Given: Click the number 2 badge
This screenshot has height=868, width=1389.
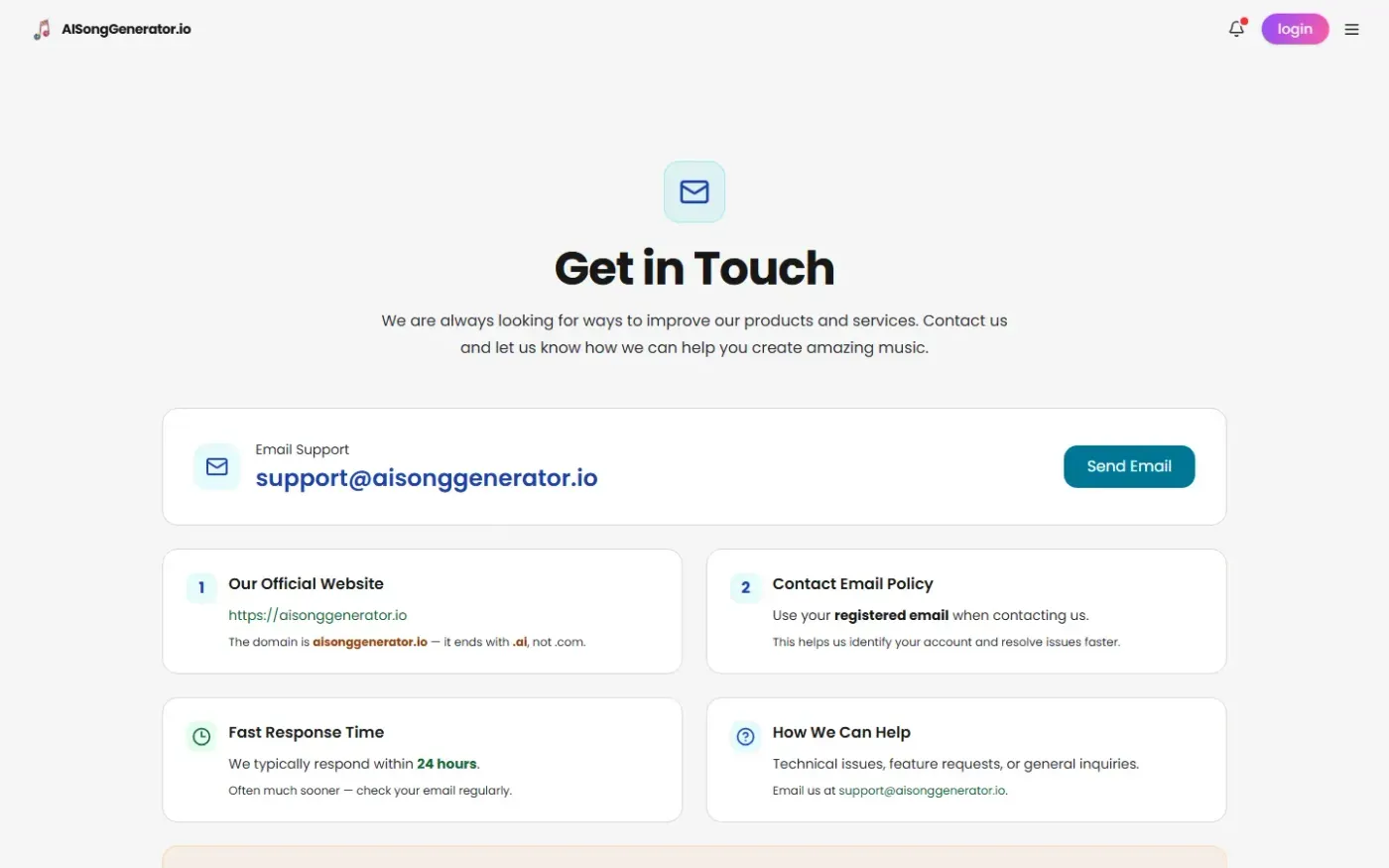Looking at the screenshot, I should pos(746,587).
